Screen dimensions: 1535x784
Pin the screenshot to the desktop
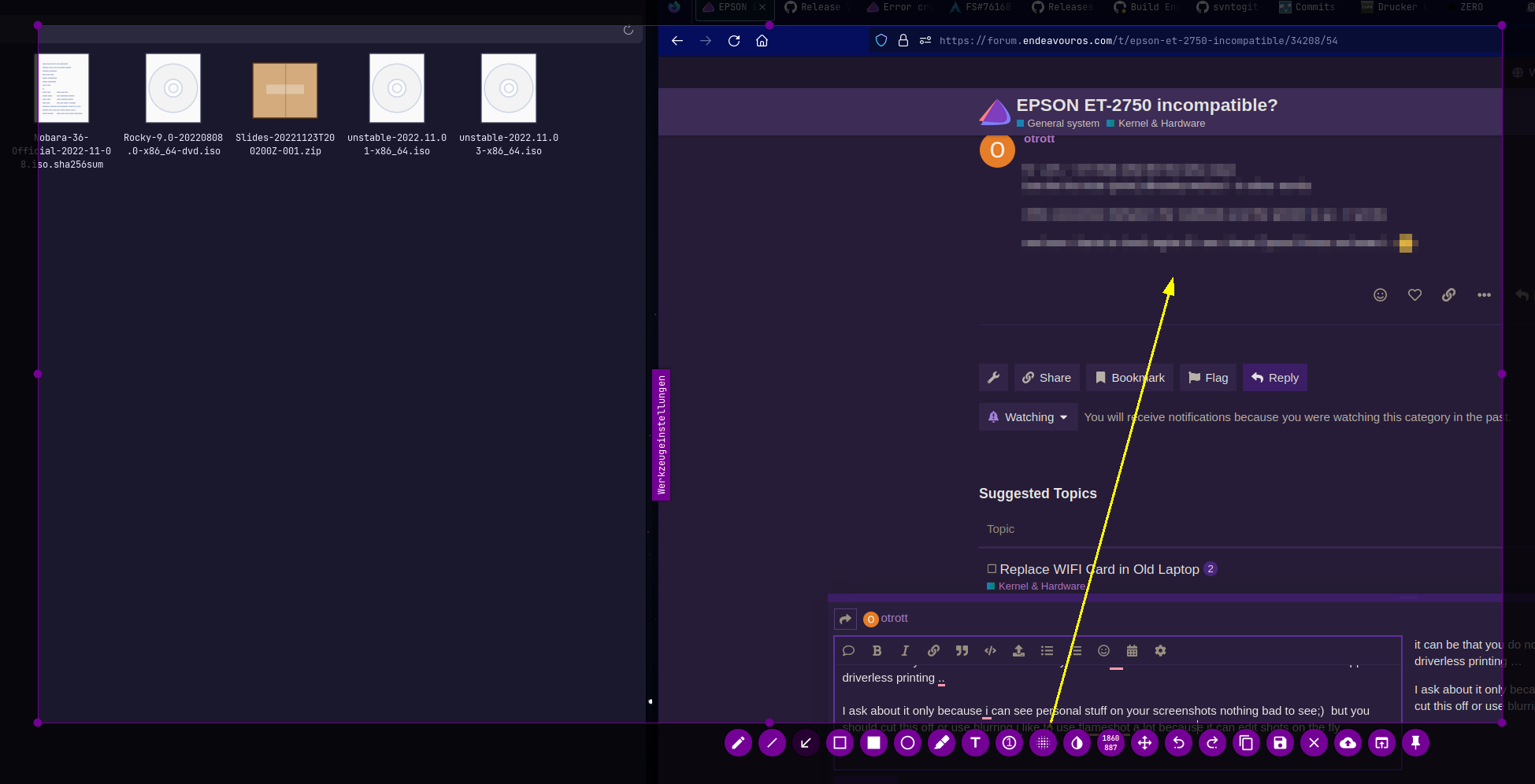1415,742
